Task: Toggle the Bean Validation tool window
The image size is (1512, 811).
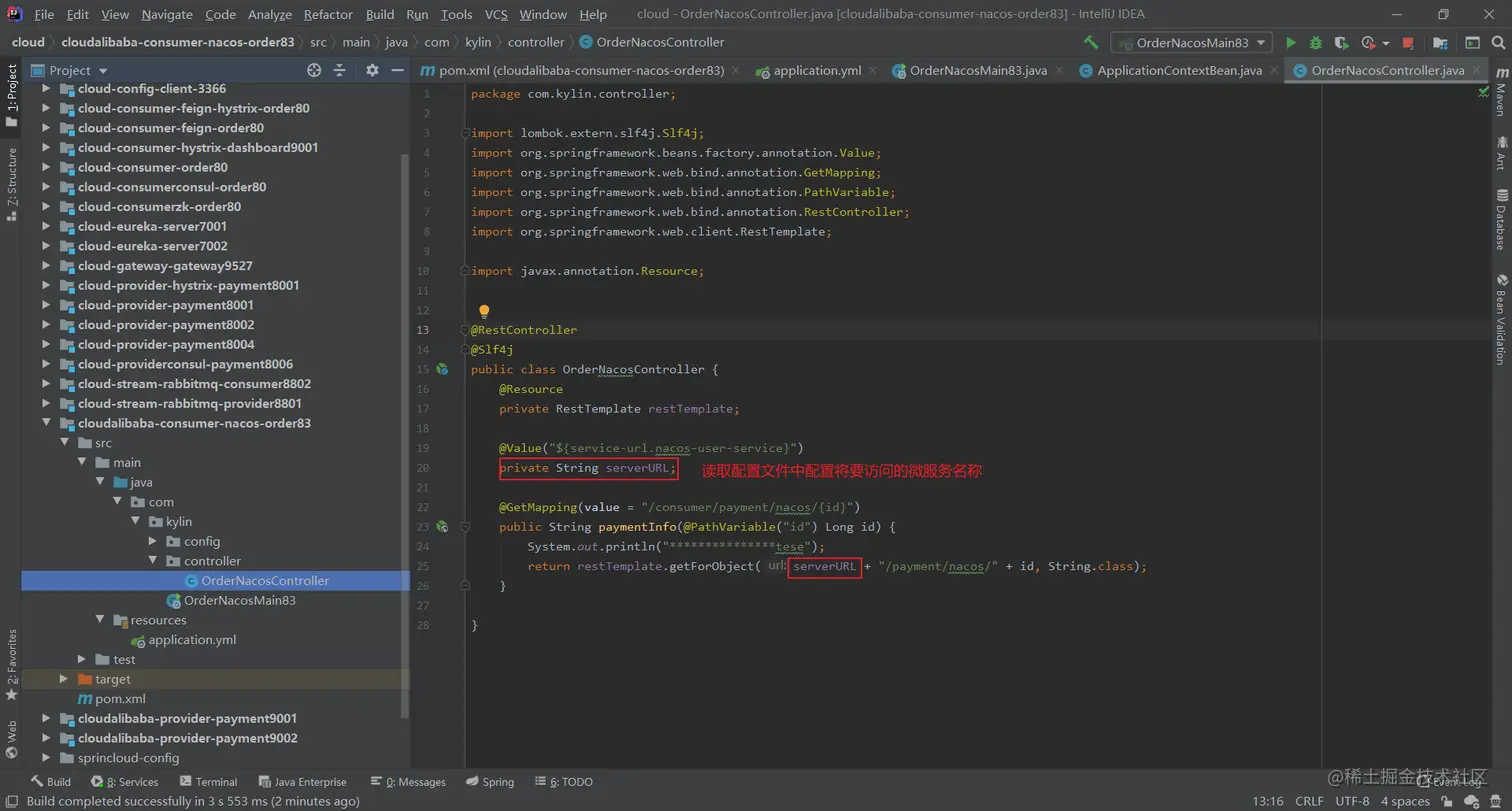Action: (x=1500, y=319)
